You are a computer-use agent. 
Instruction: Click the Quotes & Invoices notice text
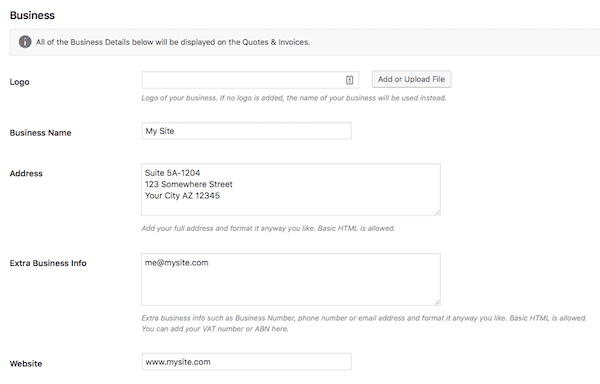tap(173, 42)
